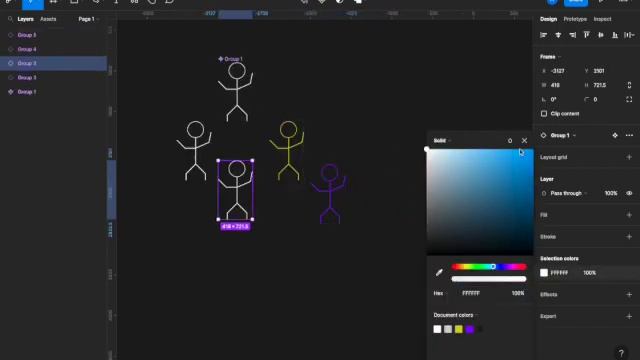The image size is (640, 360).
Task: Switch to the Inspect tab
Action: tap(602, 19)
